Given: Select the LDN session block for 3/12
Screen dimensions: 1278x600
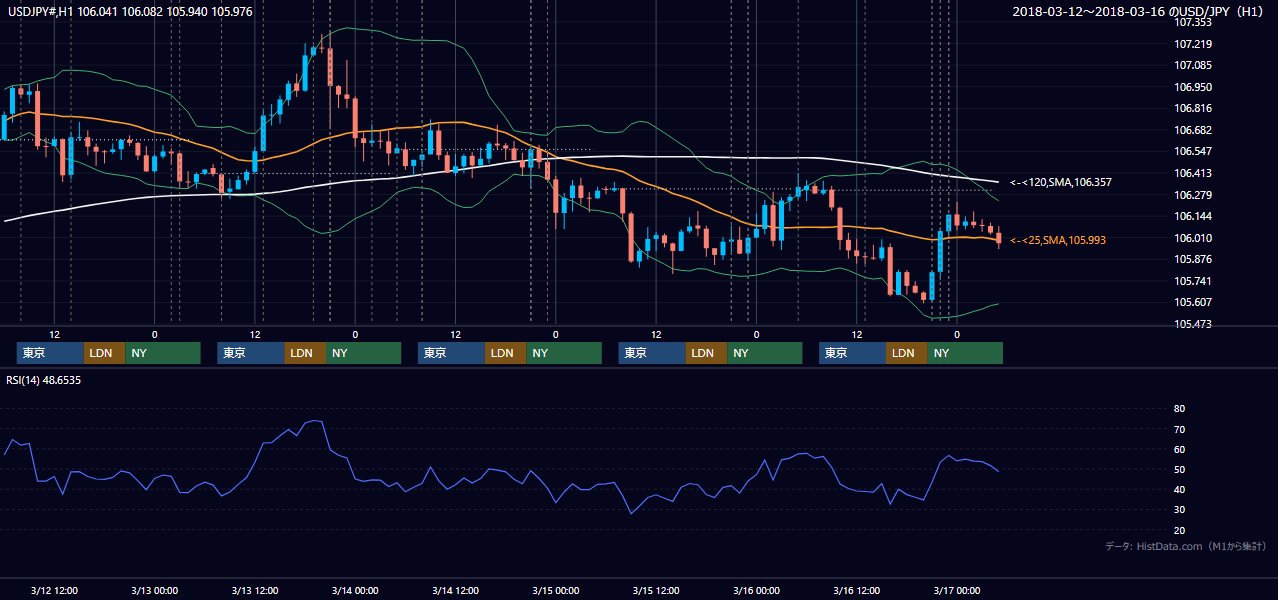Looking at the screenshot, I should [104, 353].
